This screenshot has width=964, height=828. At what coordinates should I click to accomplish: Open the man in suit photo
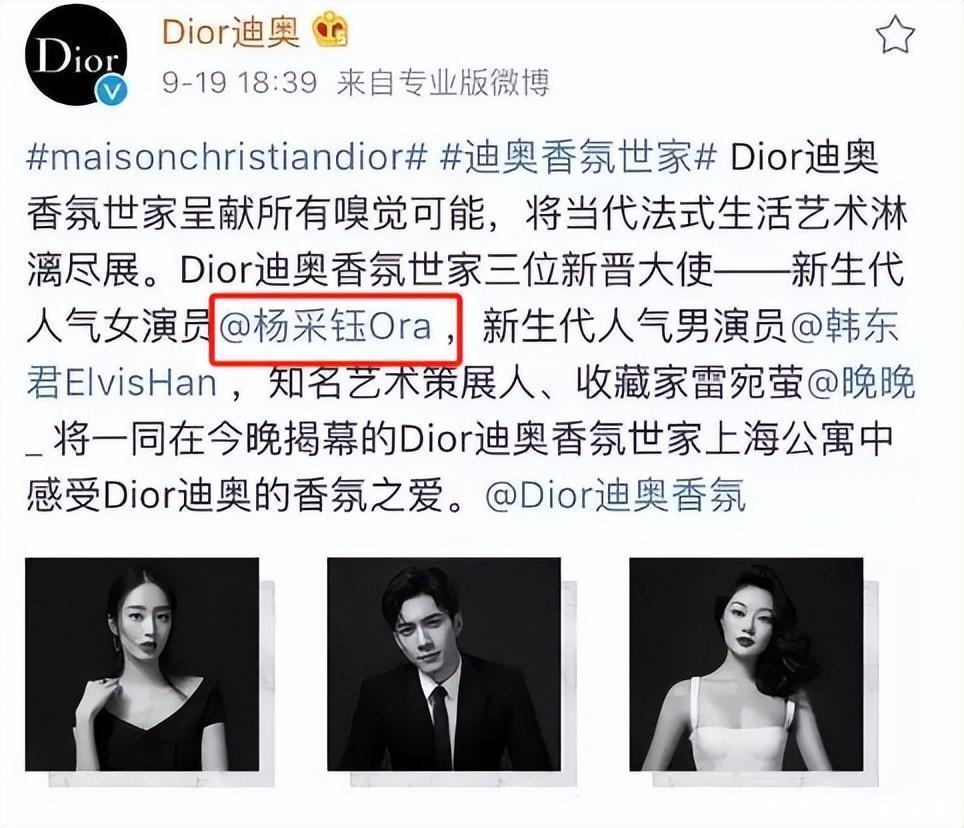(444, 664)
